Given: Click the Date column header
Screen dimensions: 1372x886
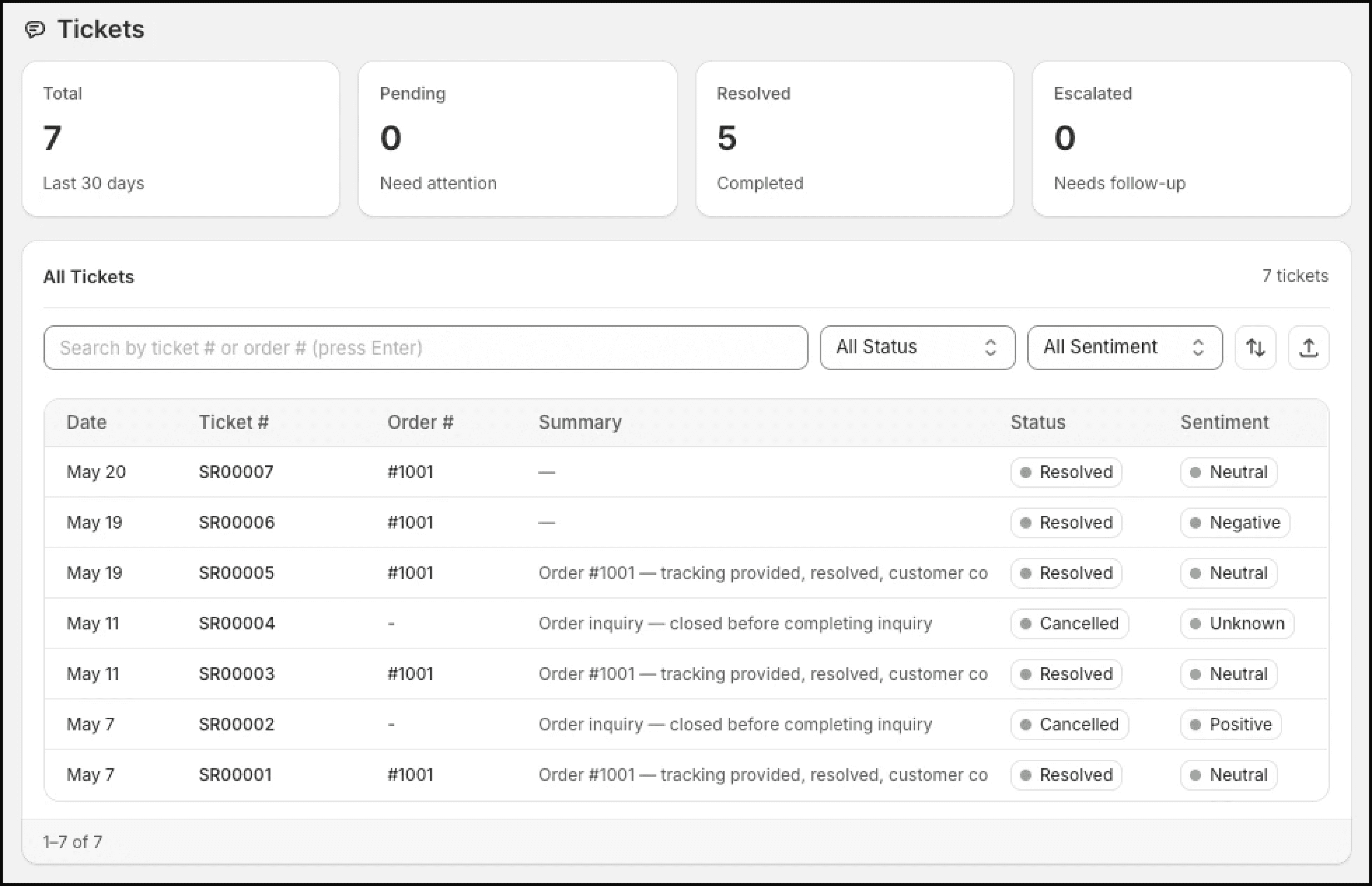Looking at the screenshot, I should point(86,422).
